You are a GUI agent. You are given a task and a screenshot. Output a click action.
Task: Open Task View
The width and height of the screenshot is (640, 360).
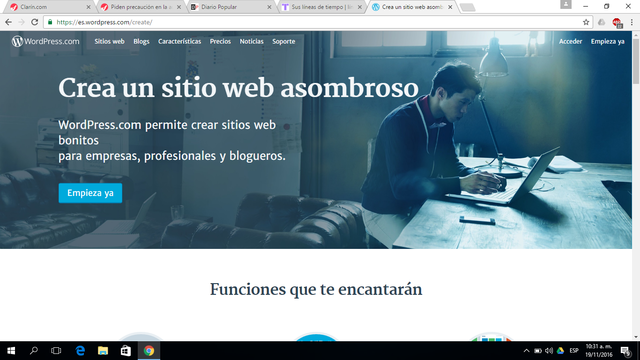[56, 351]
